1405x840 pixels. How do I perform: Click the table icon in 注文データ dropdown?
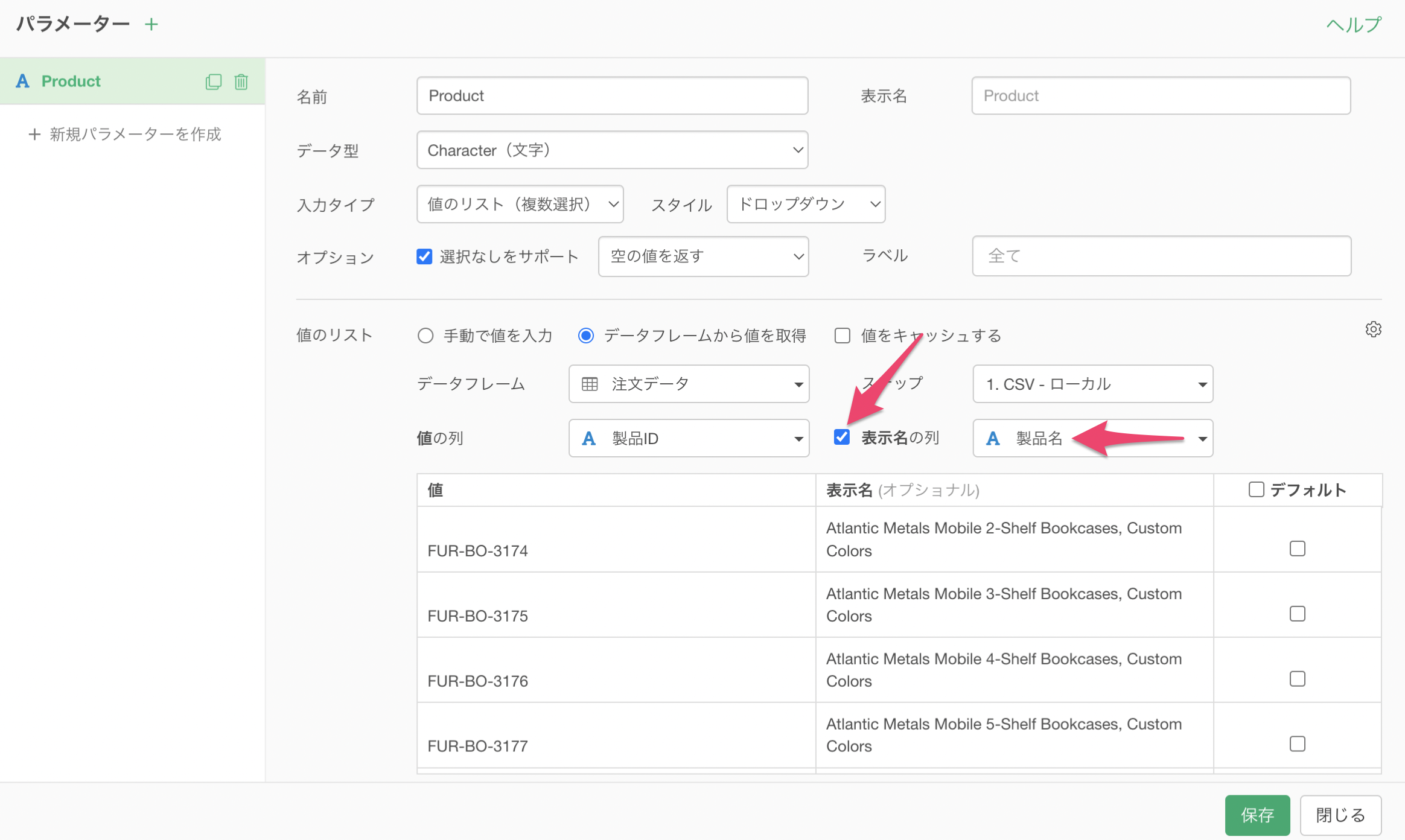[x=590, y=384]
